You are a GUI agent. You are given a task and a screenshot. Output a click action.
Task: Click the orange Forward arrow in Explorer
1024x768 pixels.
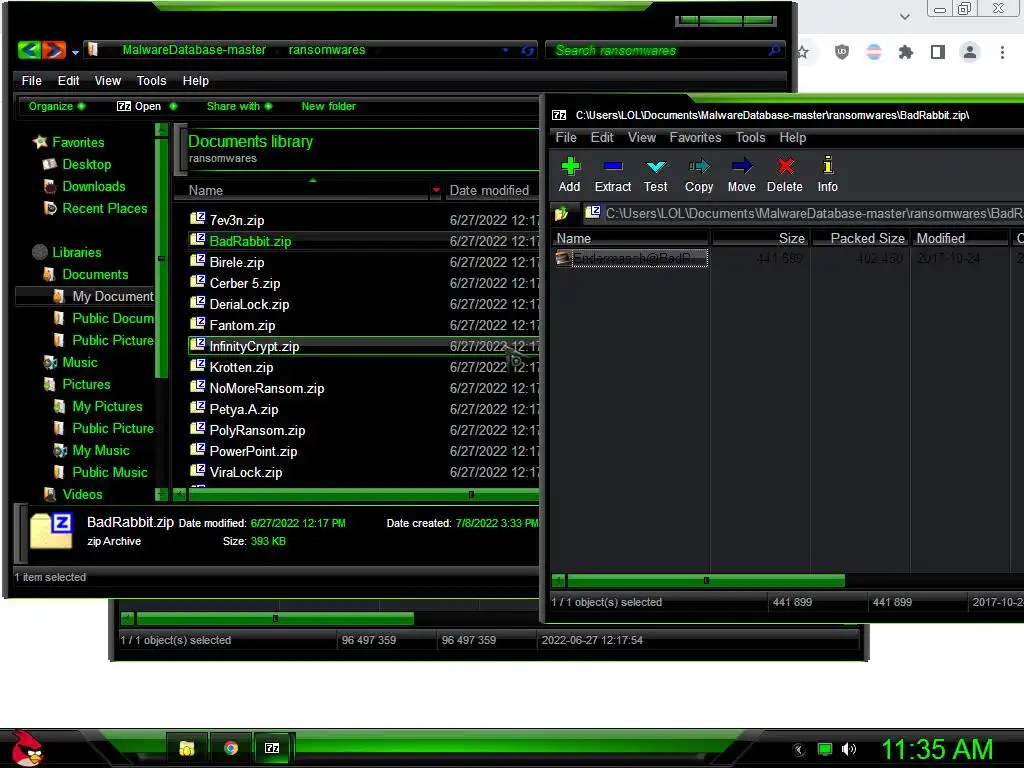point(54,50)
